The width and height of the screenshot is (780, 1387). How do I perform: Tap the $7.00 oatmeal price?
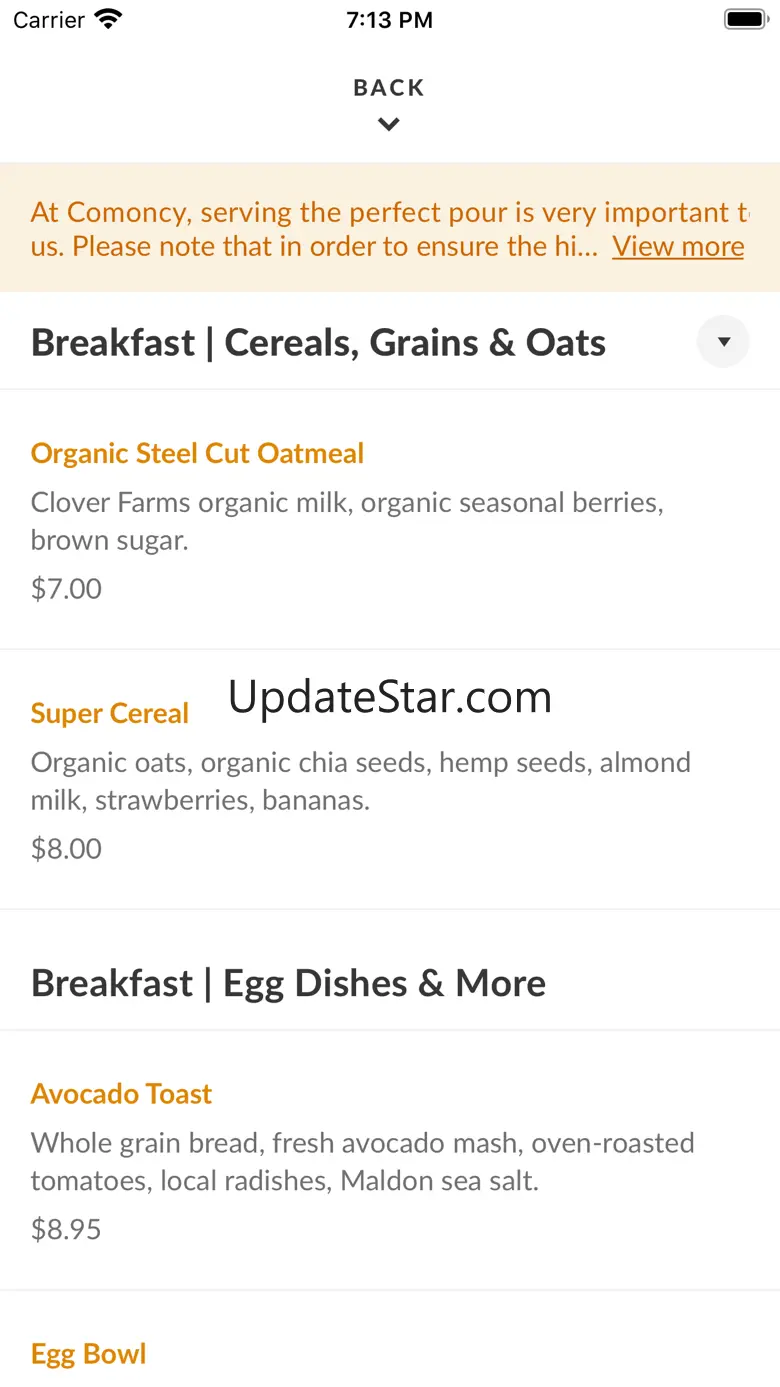(x=66, y=588)
